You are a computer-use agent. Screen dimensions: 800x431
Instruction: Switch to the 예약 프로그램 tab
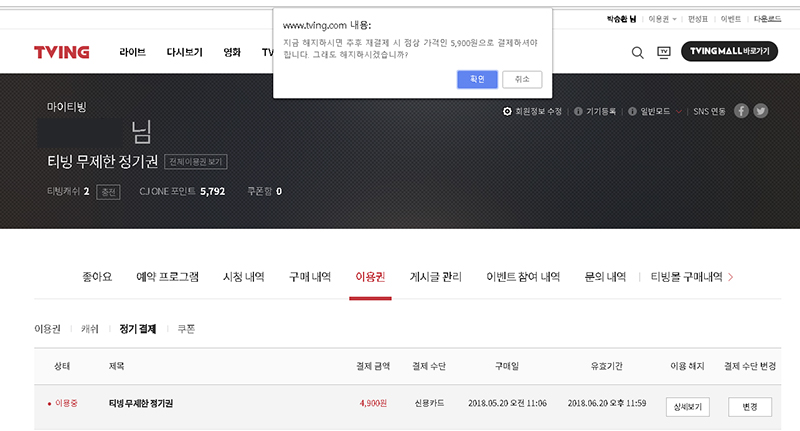[x=167, y=276]
